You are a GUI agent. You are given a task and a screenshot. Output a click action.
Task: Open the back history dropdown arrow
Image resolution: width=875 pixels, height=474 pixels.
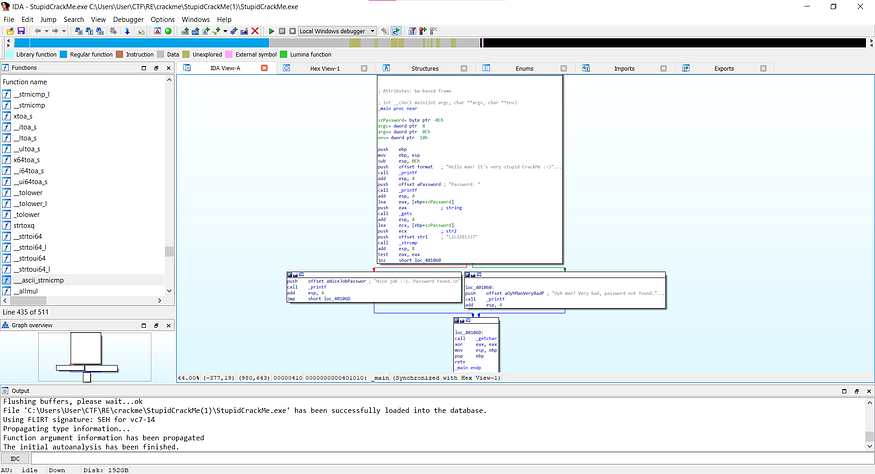(46, 31)
